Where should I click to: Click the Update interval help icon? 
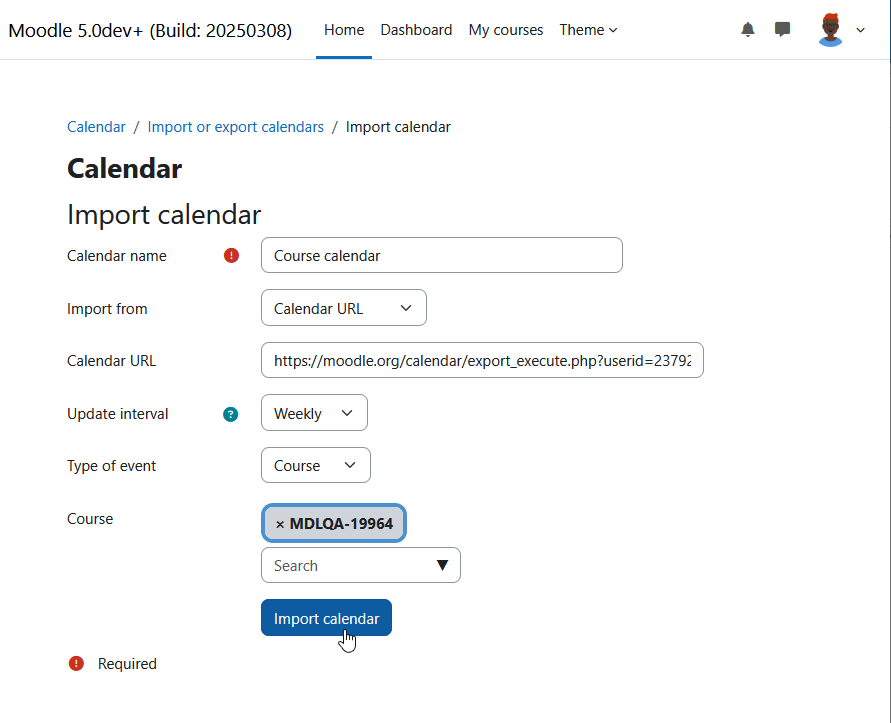pyautogui.click(x=230, y=414)
